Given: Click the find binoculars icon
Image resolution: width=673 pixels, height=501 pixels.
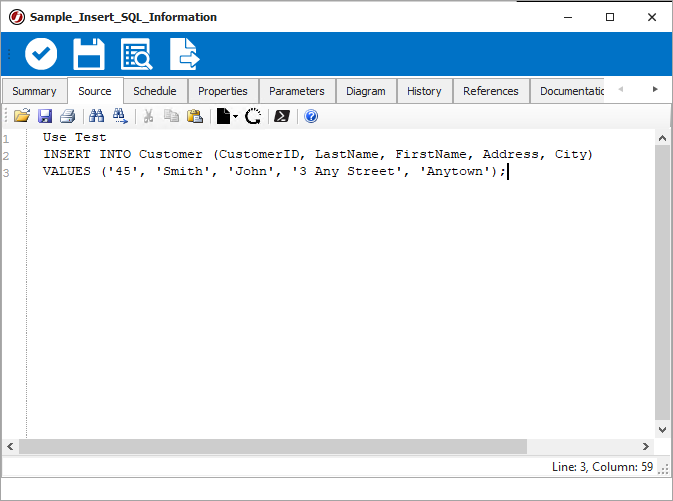Looking at the screenshot, I should [96, 116].
